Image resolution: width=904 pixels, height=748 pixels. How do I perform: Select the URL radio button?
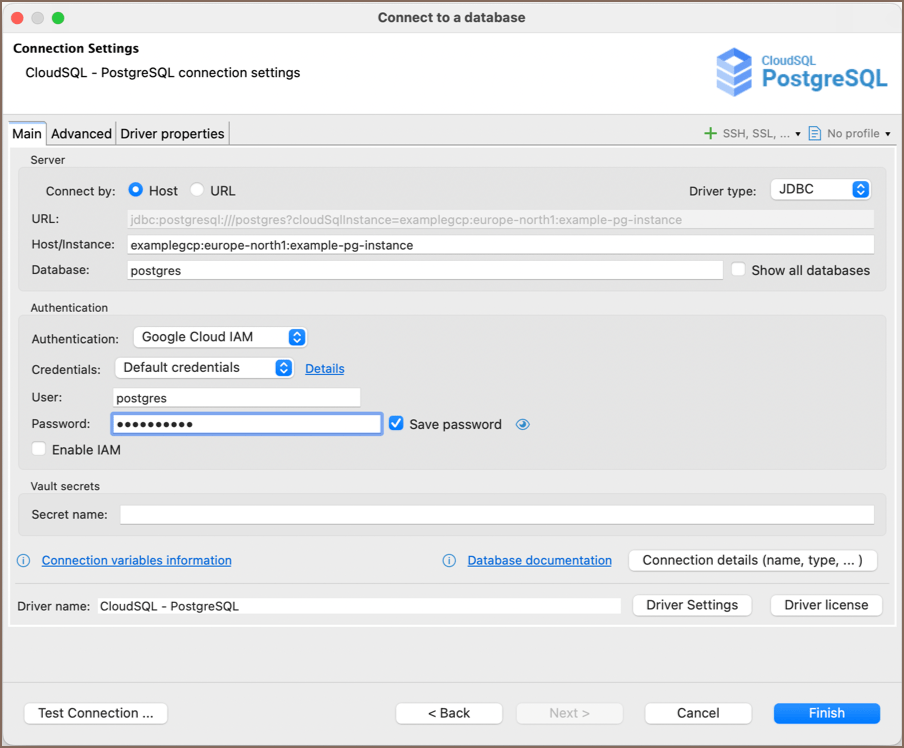tap(197, 190)
